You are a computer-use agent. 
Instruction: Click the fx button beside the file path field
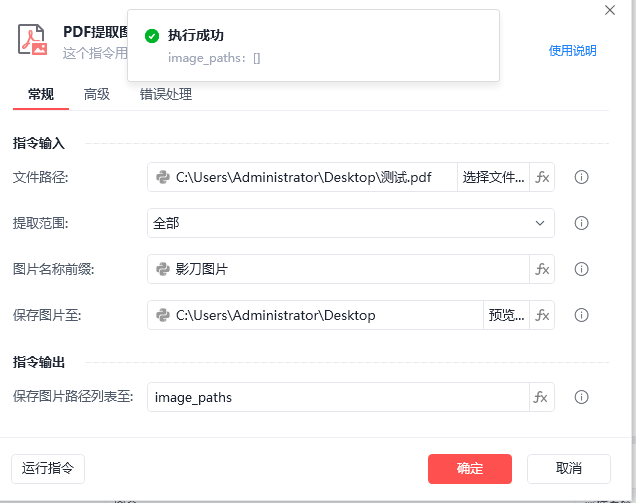(542, 177)
